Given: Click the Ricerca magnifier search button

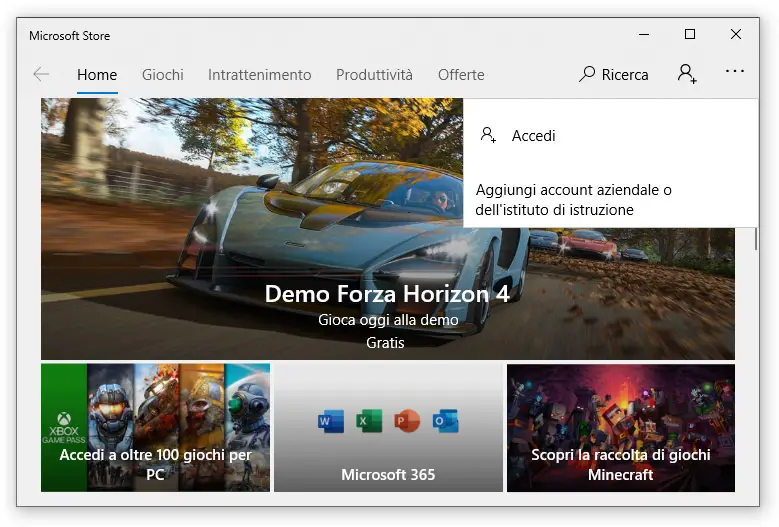Looking at the screenshot, I should click(x=614, y=74).
